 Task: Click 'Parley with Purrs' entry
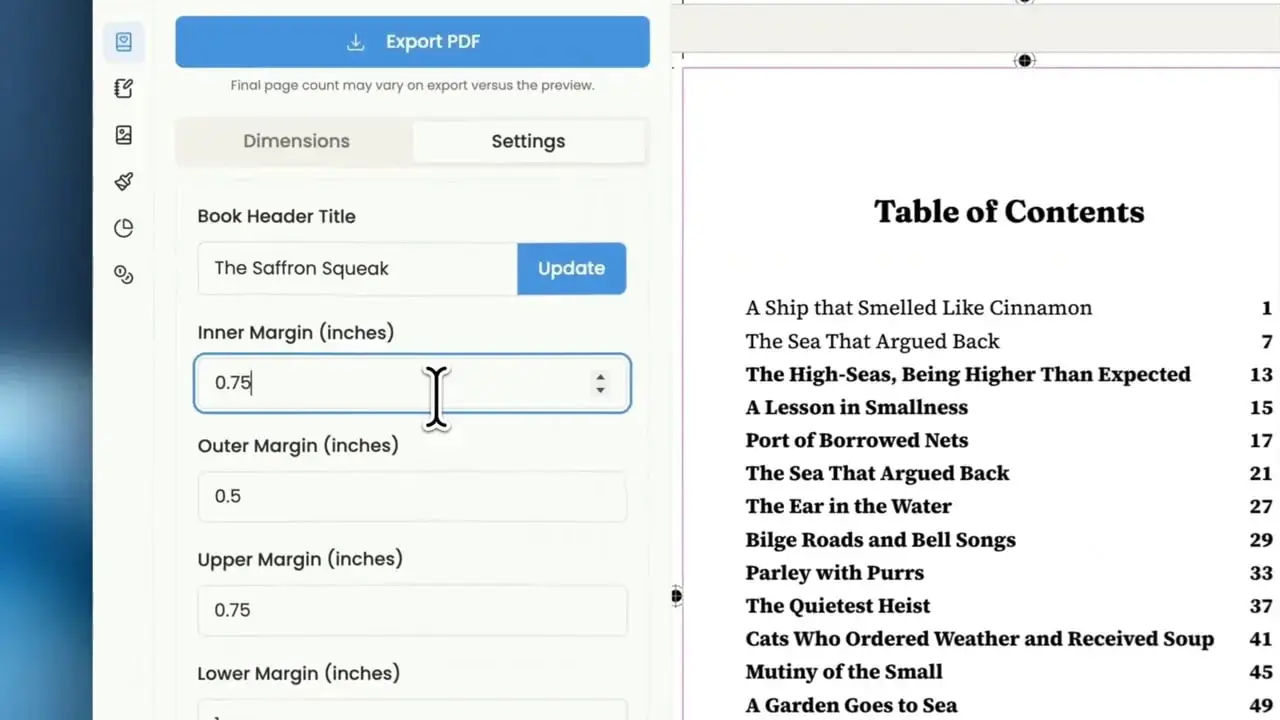coord(834,572)
